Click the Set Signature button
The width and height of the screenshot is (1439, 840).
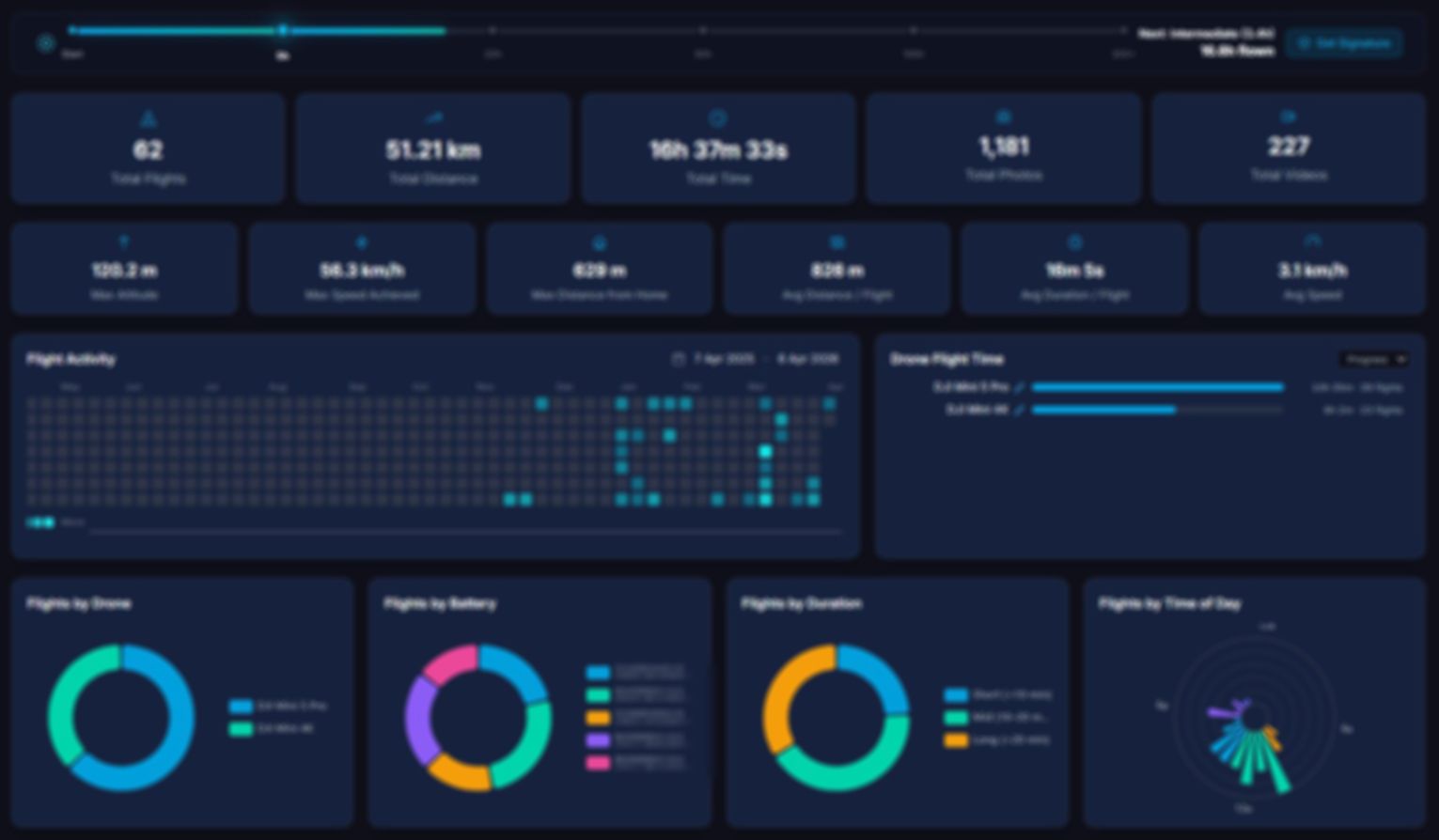click(x=1343, y=43)
